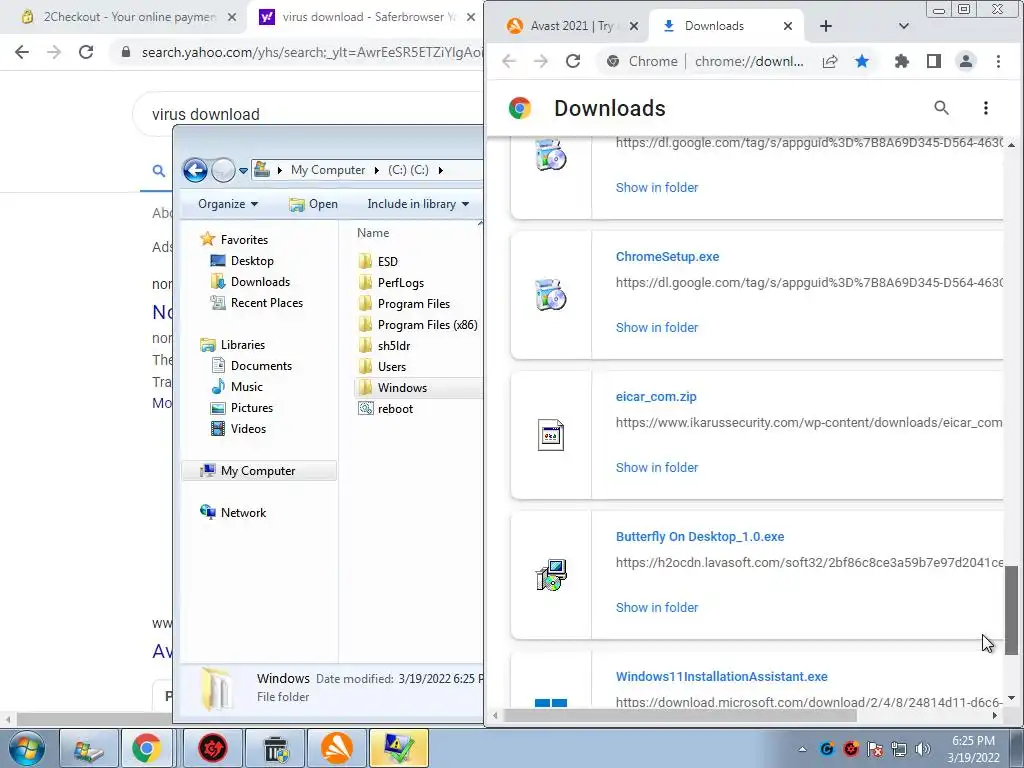
Task: Open the Include in library dropdown
Action: tap(418, 204)
